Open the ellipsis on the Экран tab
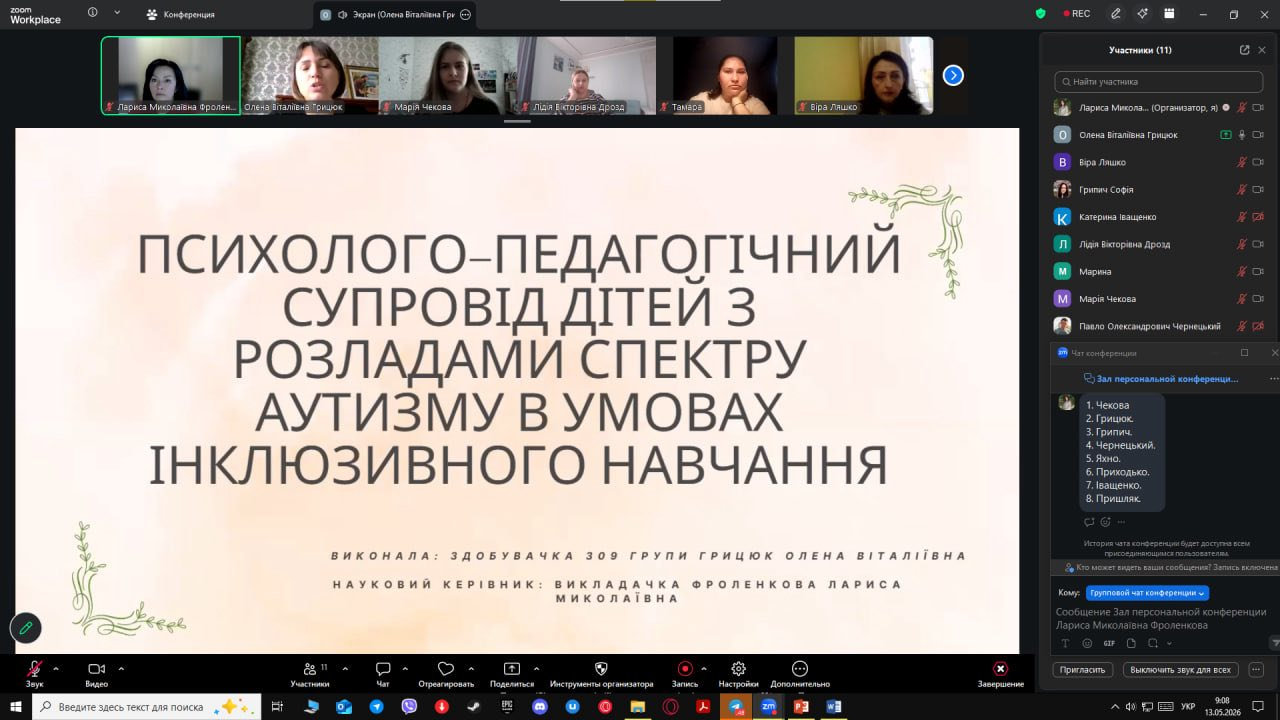Screen dimensions: 1280x720 click(x=465, y=15)
